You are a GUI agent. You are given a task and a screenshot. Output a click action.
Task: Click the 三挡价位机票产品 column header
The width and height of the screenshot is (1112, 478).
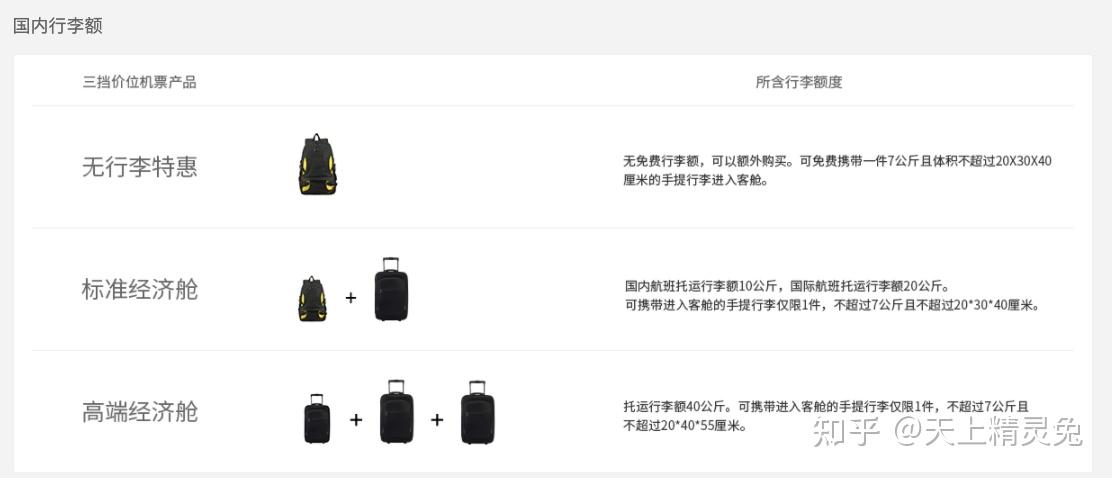coord(139,82)
